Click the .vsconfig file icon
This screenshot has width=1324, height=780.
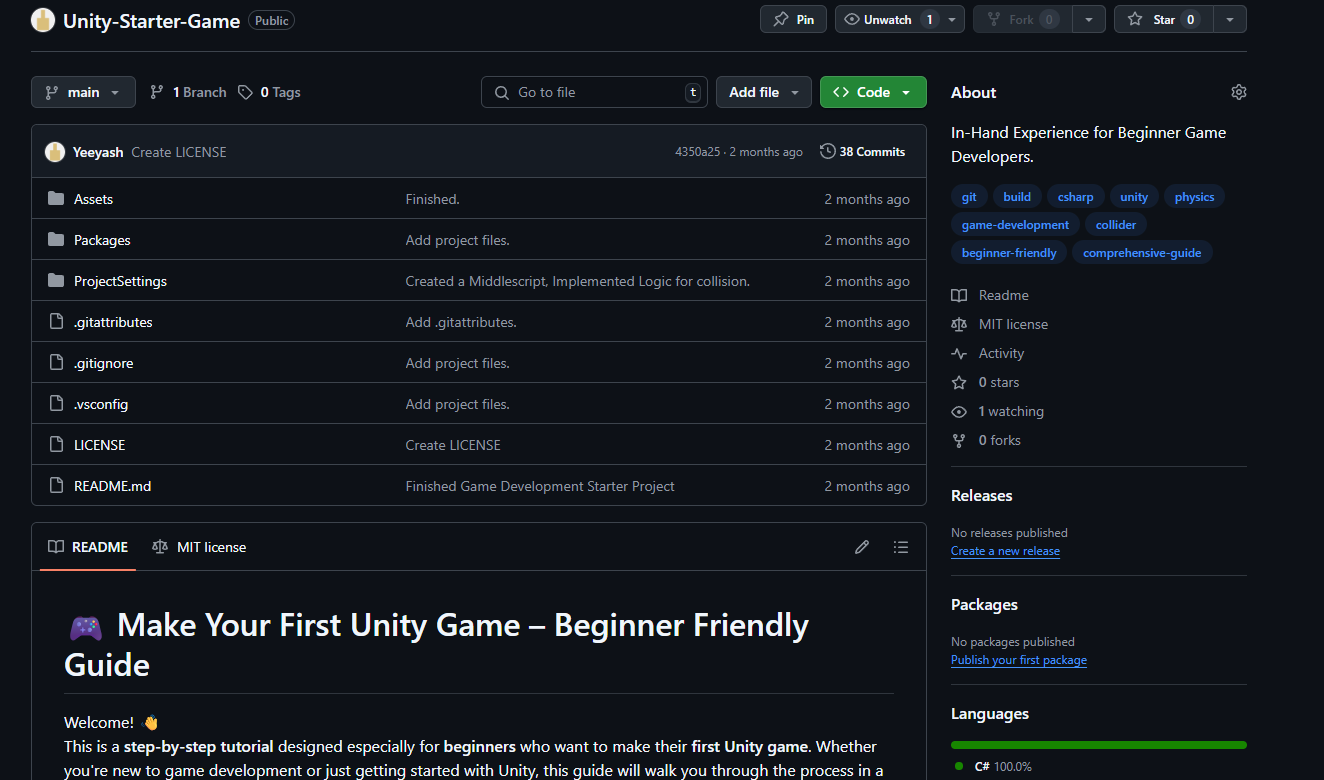tap(56, 404)
